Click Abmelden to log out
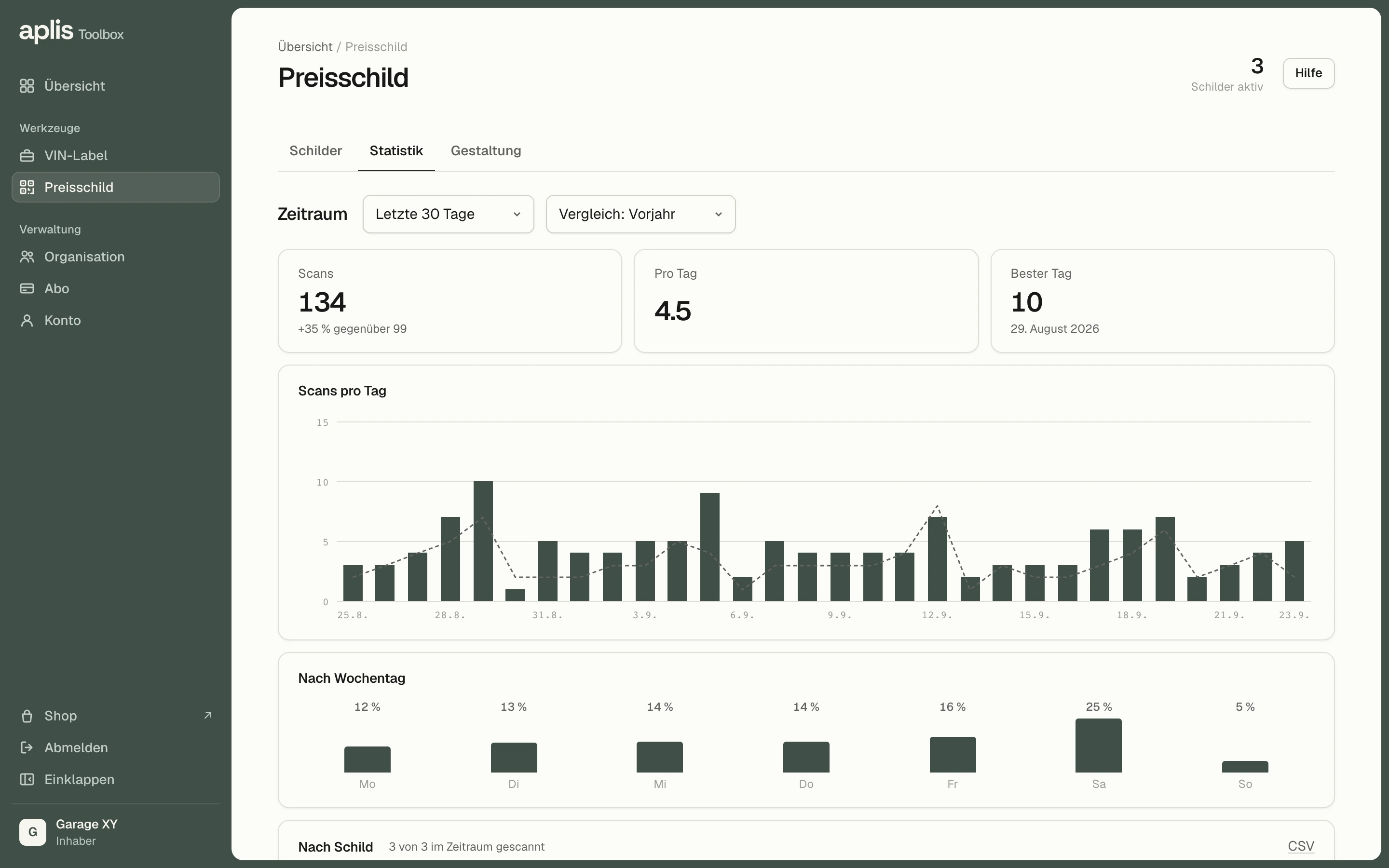 pos(115,747)
